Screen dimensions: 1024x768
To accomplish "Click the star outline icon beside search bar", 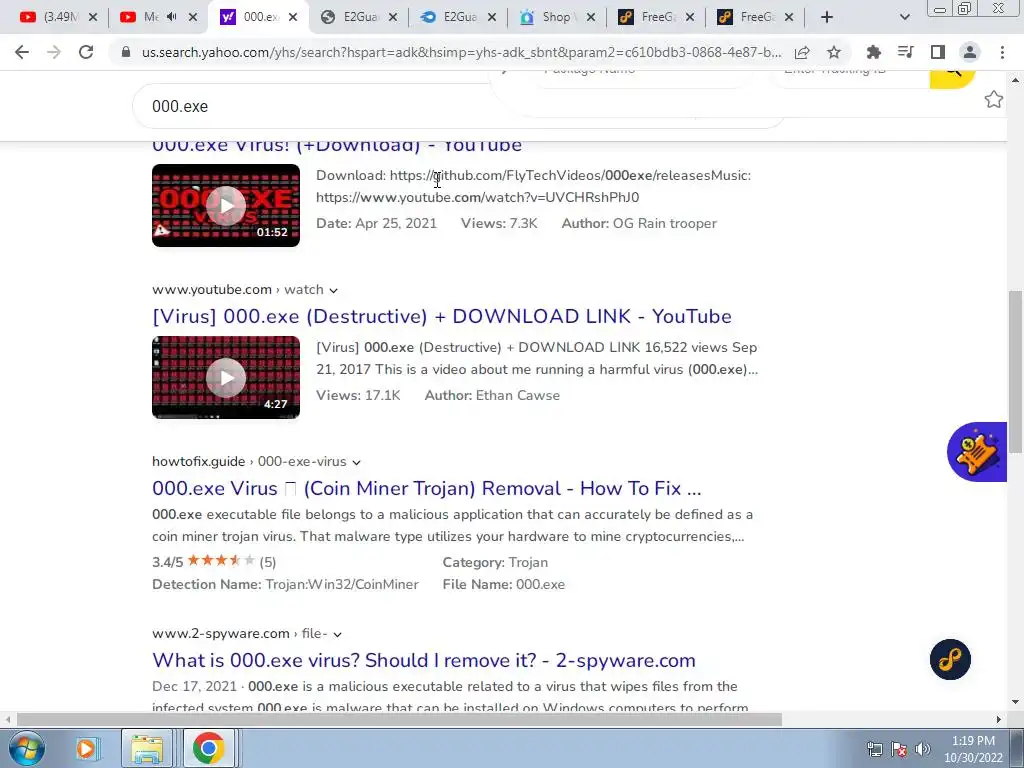I will click(x=993, y=99).
